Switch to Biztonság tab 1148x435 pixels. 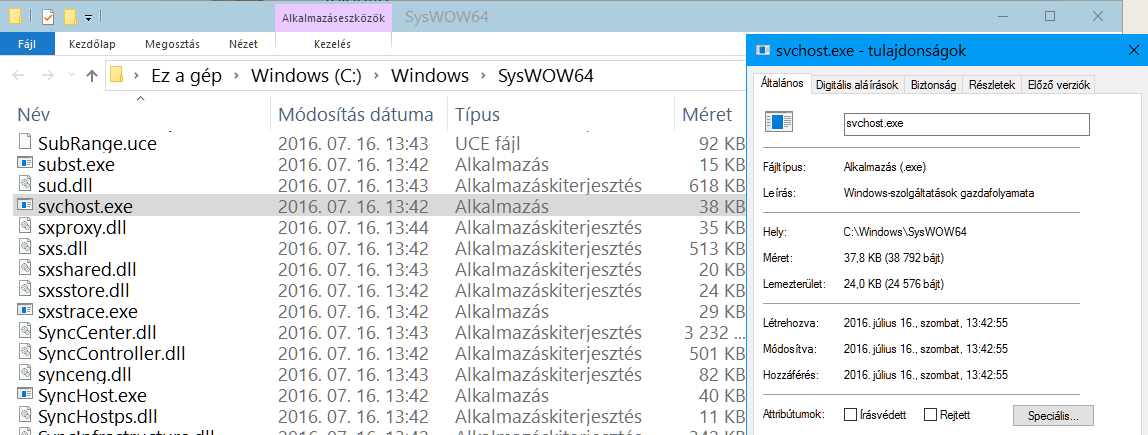933,85
